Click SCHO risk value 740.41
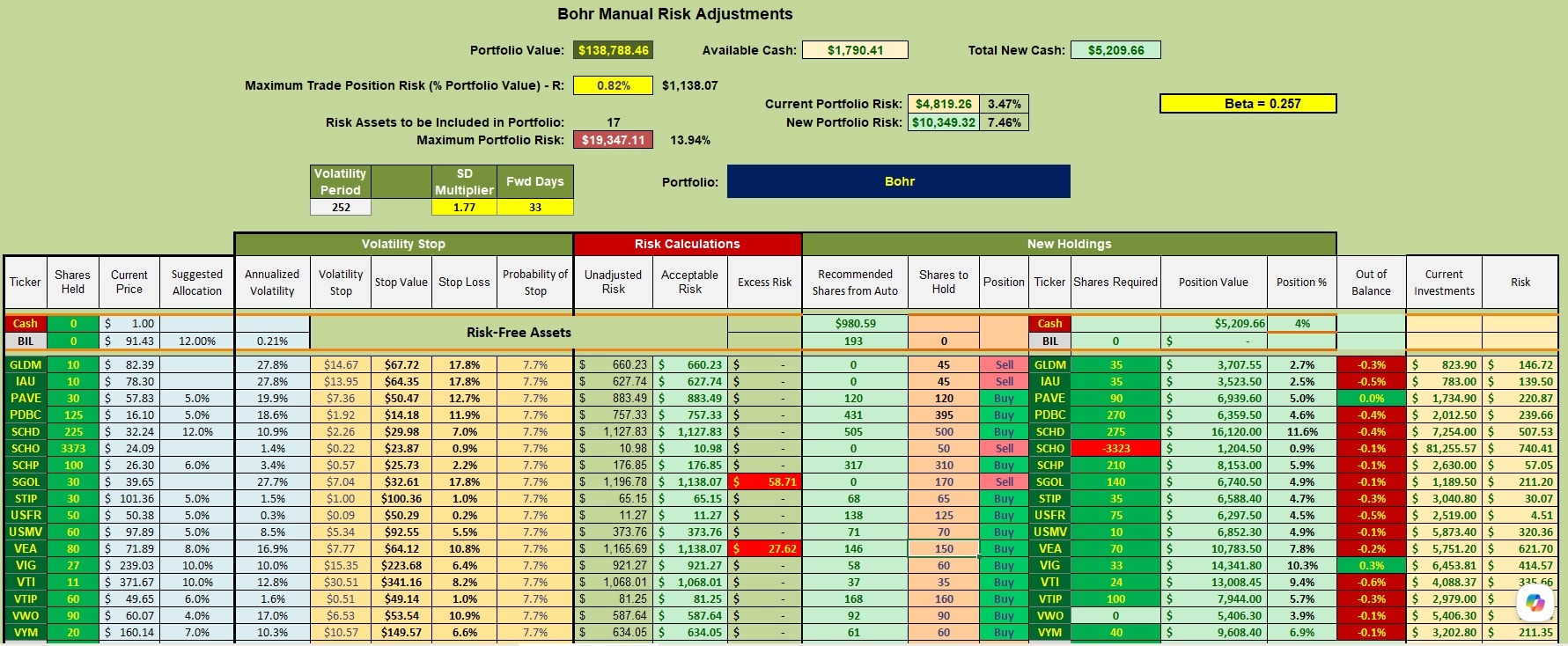Viewport: 1568px width, 646px height. tap(1520, 449)
